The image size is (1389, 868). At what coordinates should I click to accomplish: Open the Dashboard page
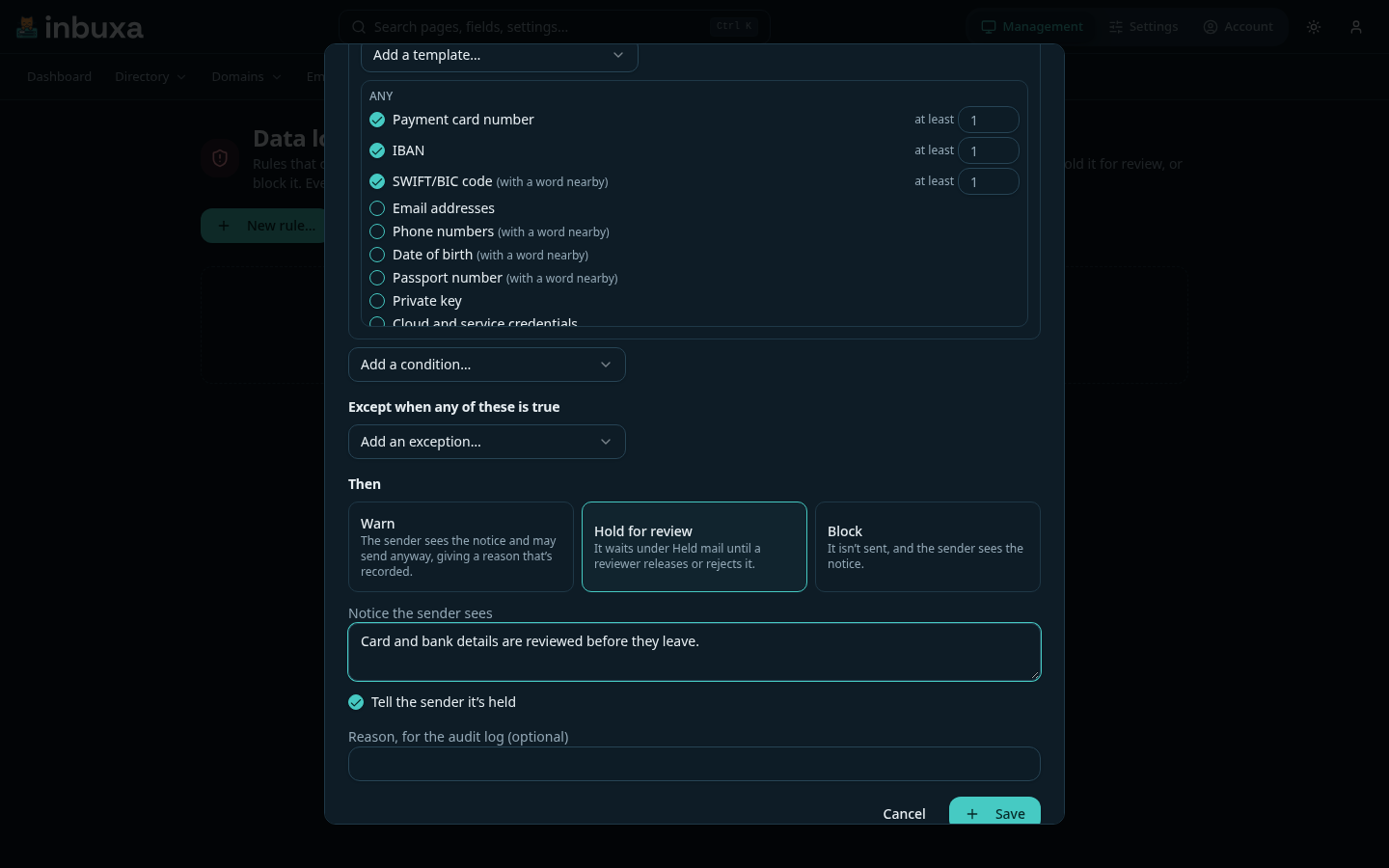(60, 77)
